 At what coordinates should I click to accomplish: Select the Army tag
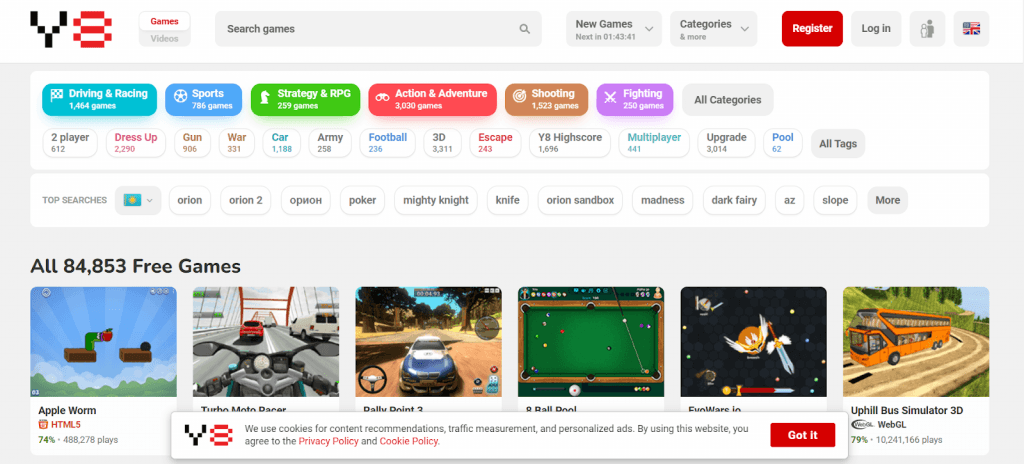(330, 143)
